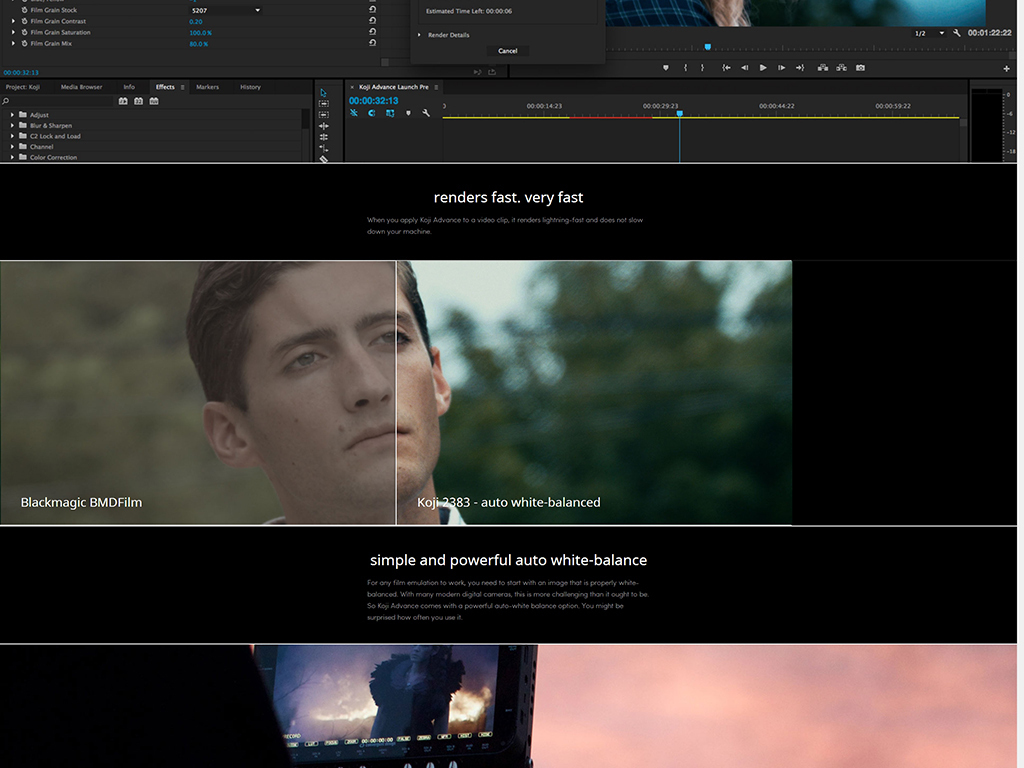Add marker in the program monitor
This screenshot has height=768, width=1024.
pos(665,68)
